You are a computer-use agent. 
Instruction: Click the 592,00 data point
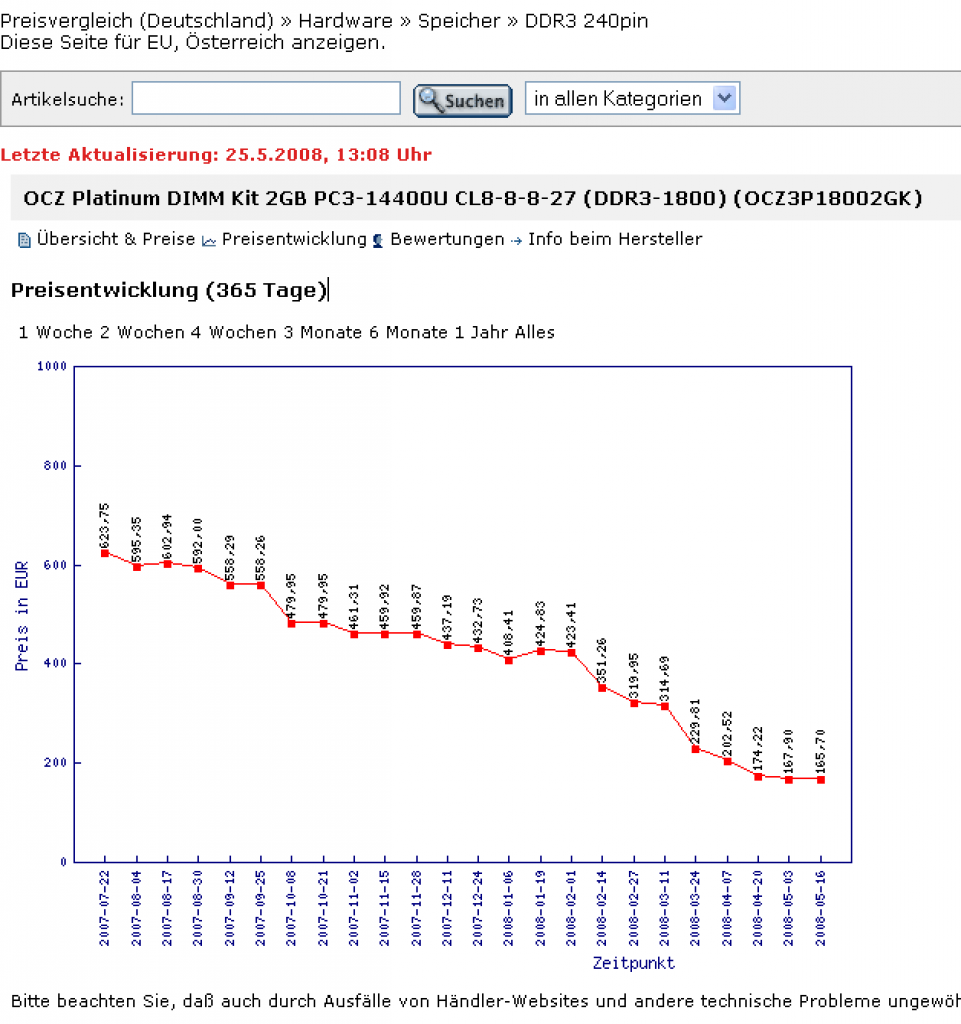click(x=198, y=568)
